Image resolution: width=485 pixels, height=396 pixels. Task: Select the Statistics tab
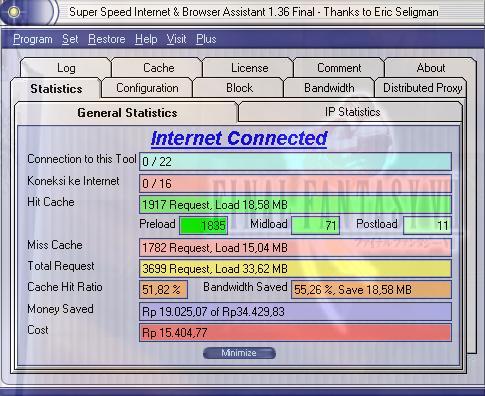point(56,89)
